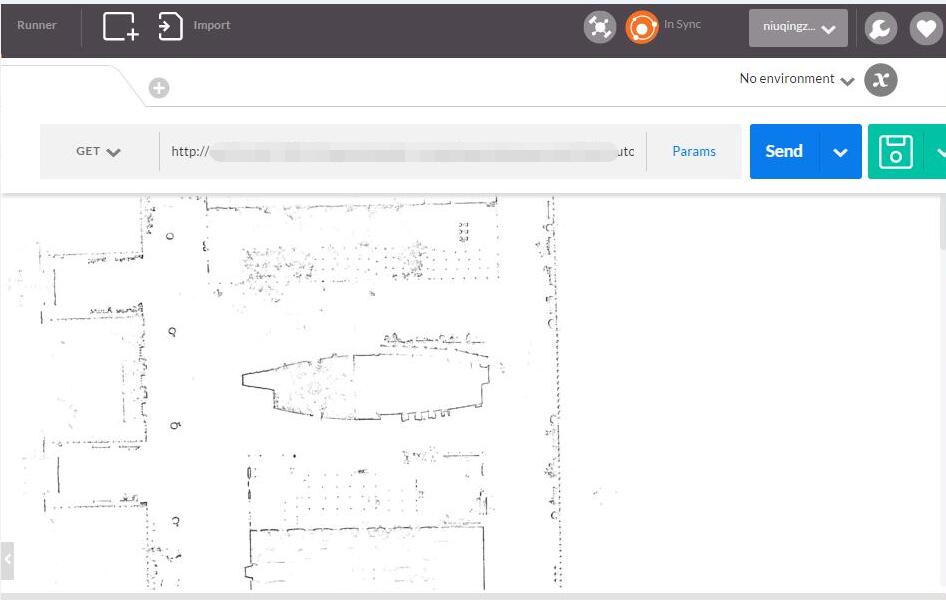The image size is (946, 600).
Task: Open the No environment dropdown
Action: 796,79
